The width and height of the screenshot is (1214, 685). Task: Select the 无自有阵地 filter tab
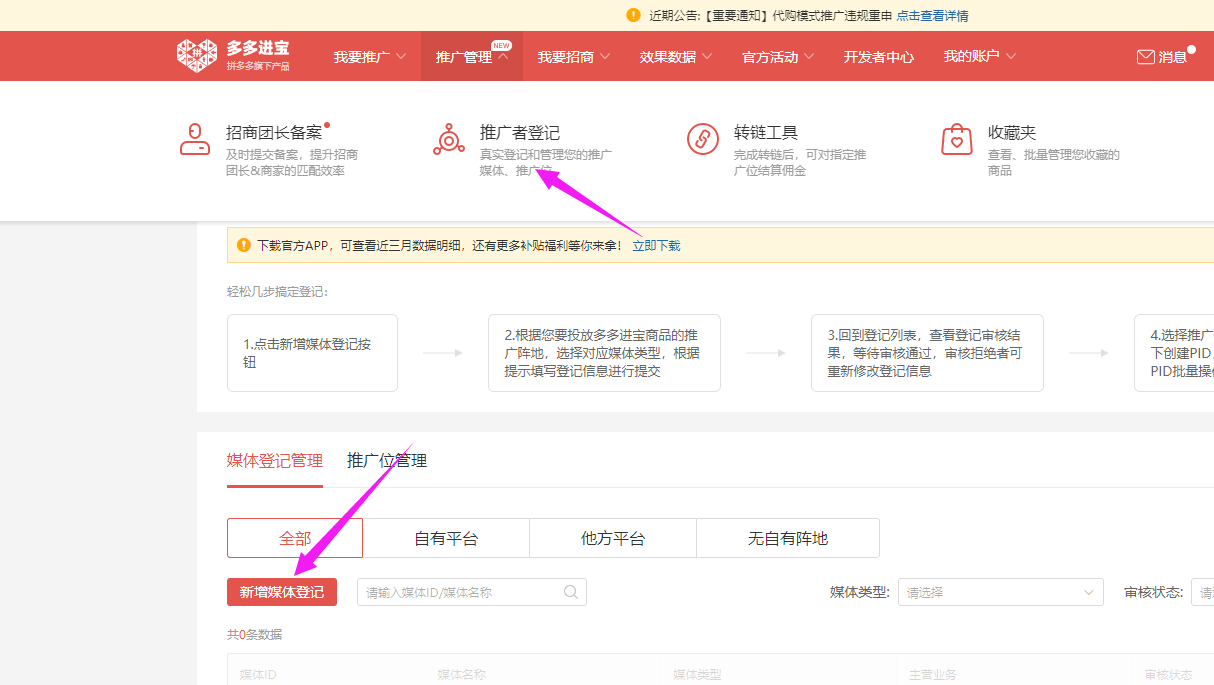(788, 538)
